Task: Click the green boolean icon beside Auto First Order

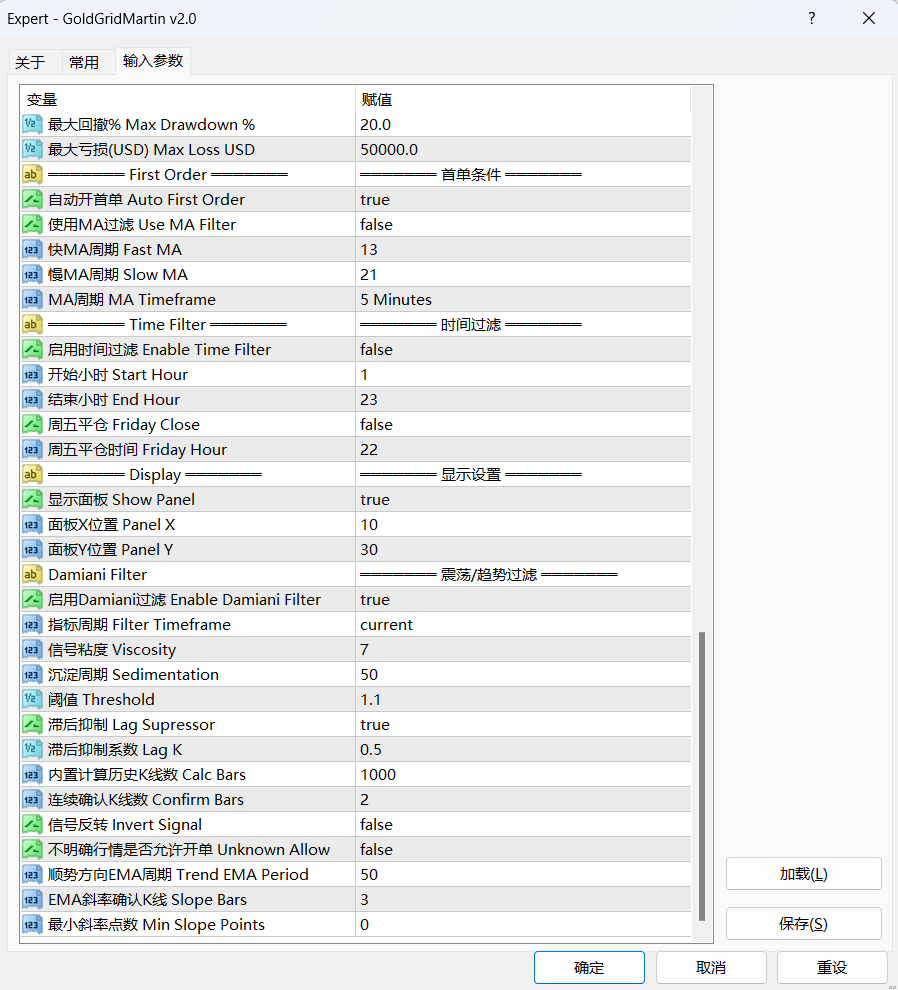Action: click(30, 199)
